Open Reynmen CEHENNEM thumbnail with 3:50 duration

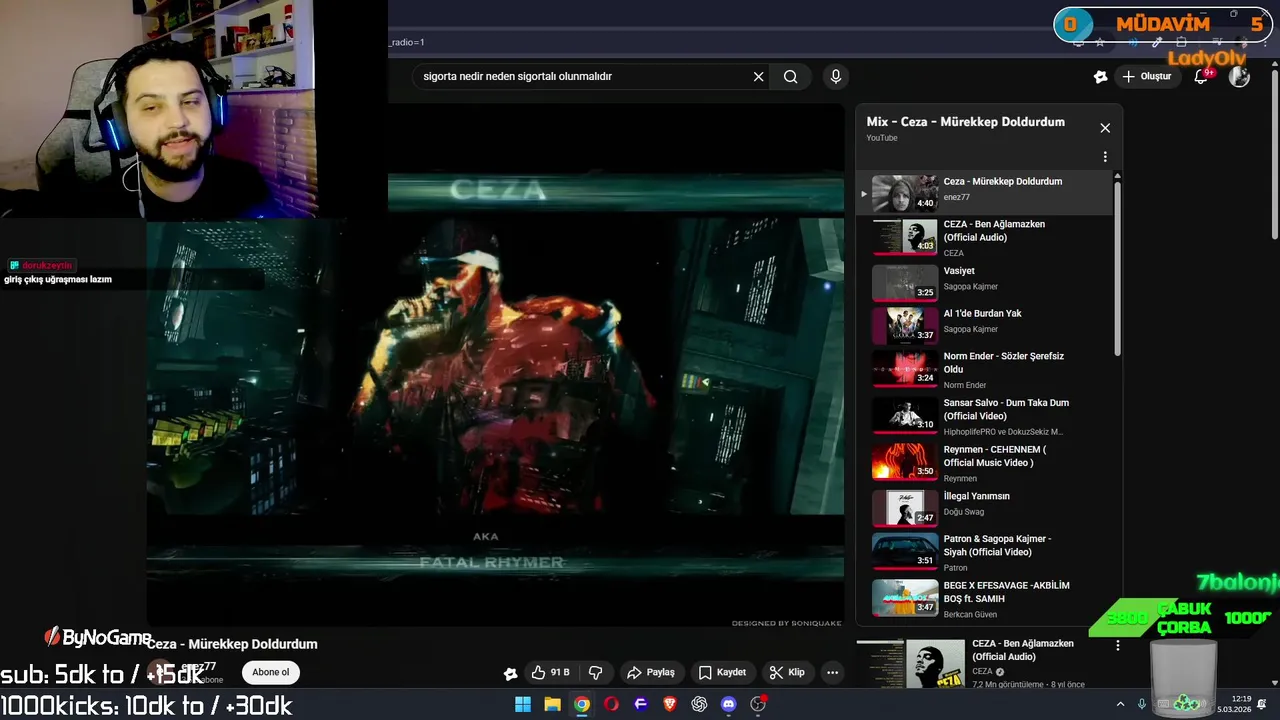[905, 461]
